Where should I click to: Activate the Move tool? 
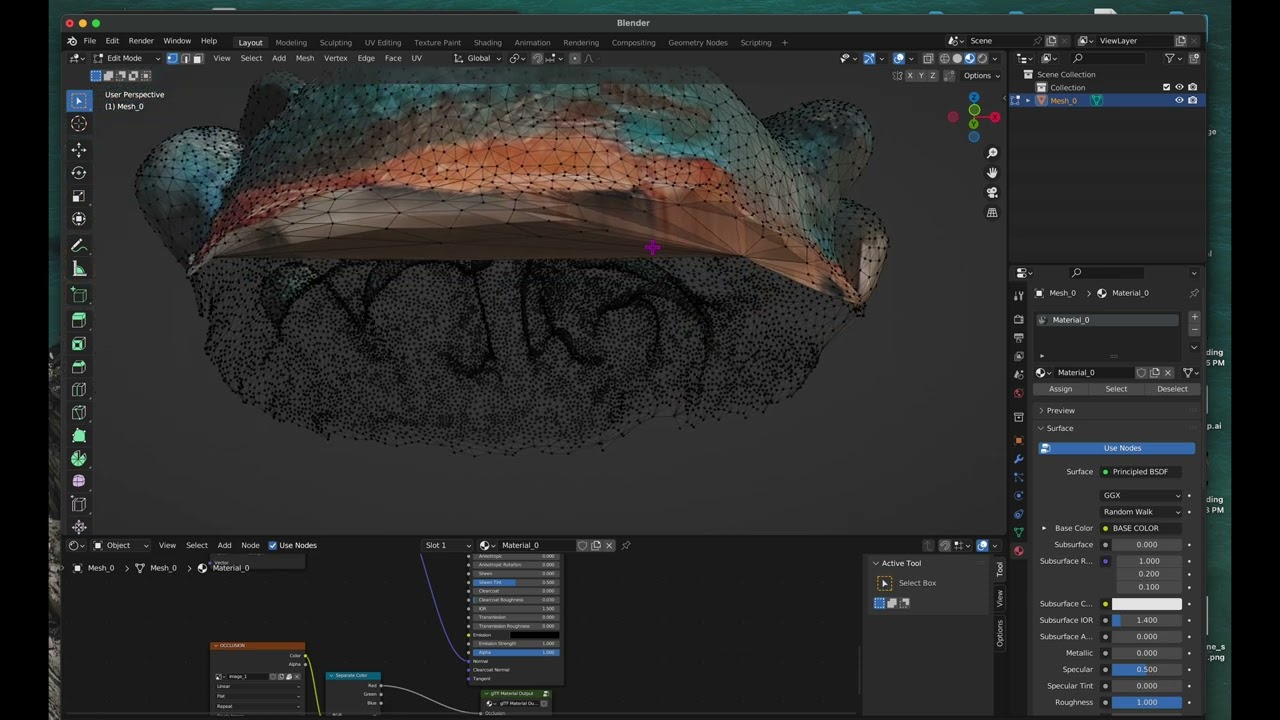[79, 150]
